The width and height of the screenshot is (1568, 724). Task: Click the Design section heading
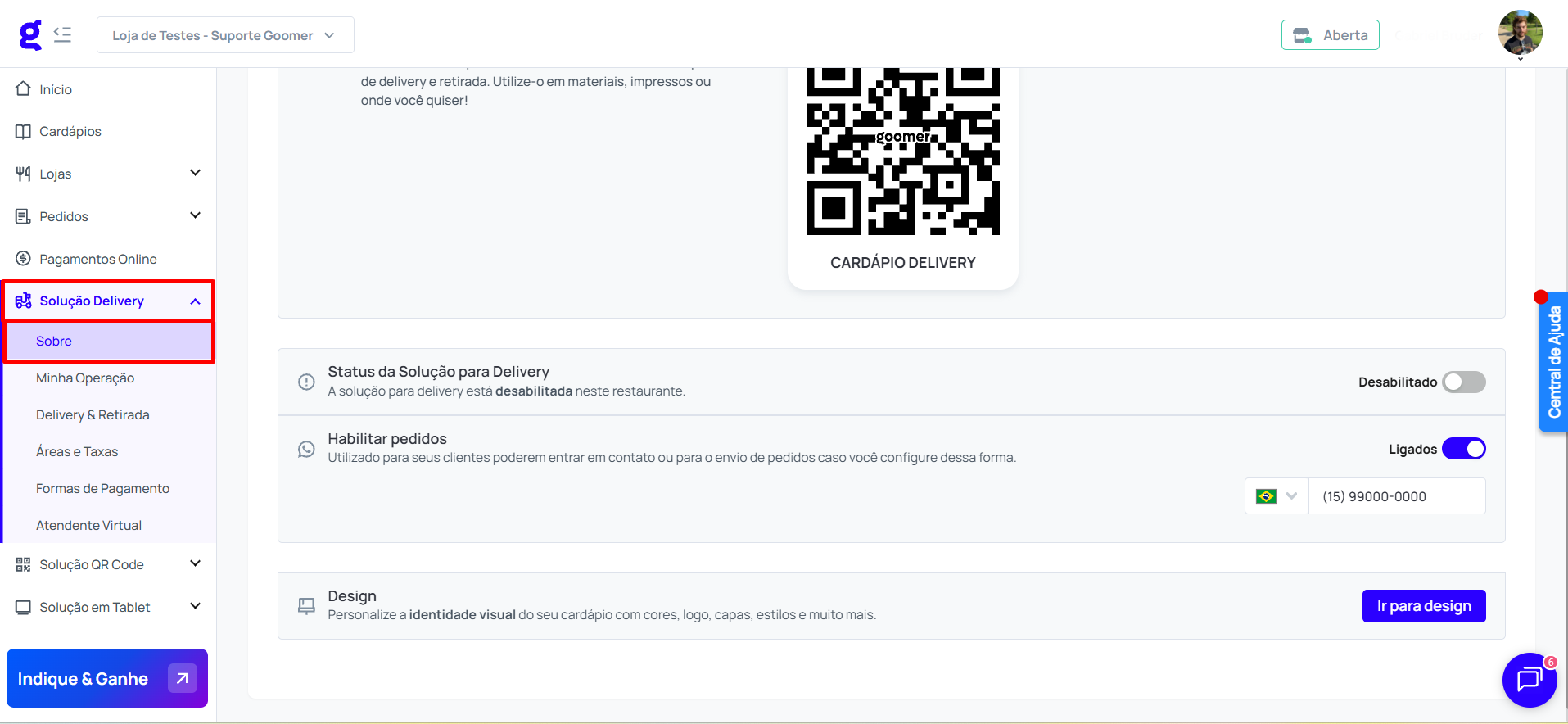click(352, 596)
